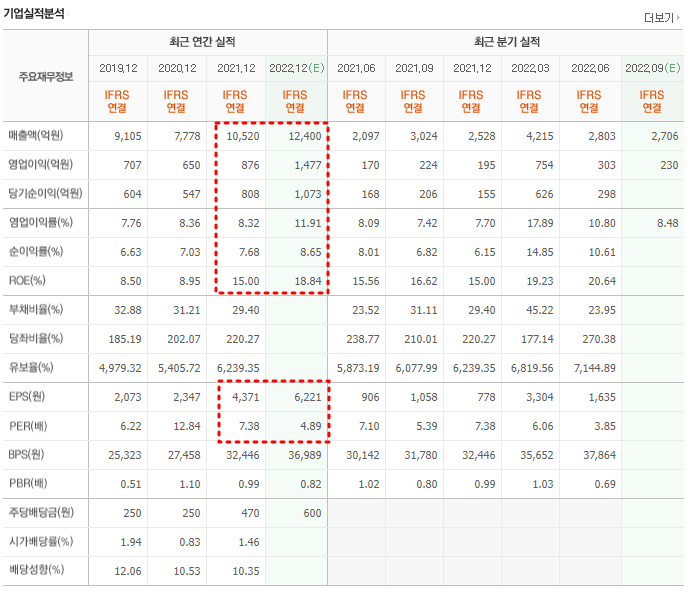The width and height of the screenshot is (697, 594).
Task: Click the 당좌비율(%) row label
Action: [36, 339]
